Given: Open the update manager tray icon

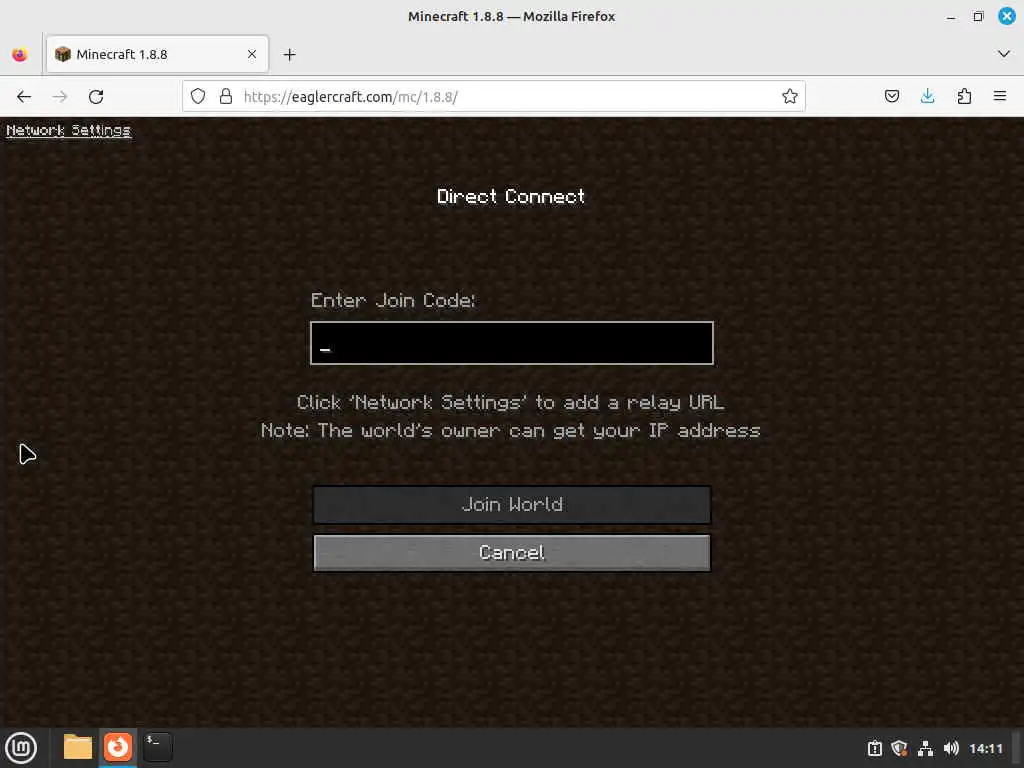Looking at the screenshot, I should click(x=874, y=748).
